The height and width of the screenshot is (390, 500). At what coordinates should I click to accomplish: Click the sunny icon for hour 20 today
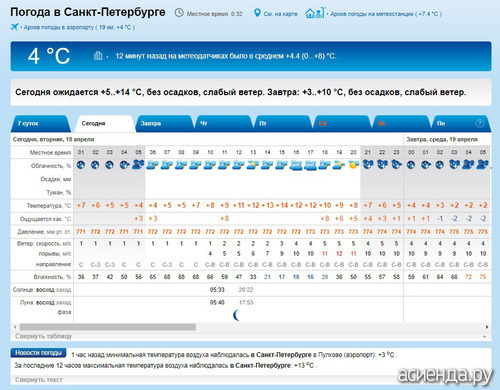[x=353, y=165]
